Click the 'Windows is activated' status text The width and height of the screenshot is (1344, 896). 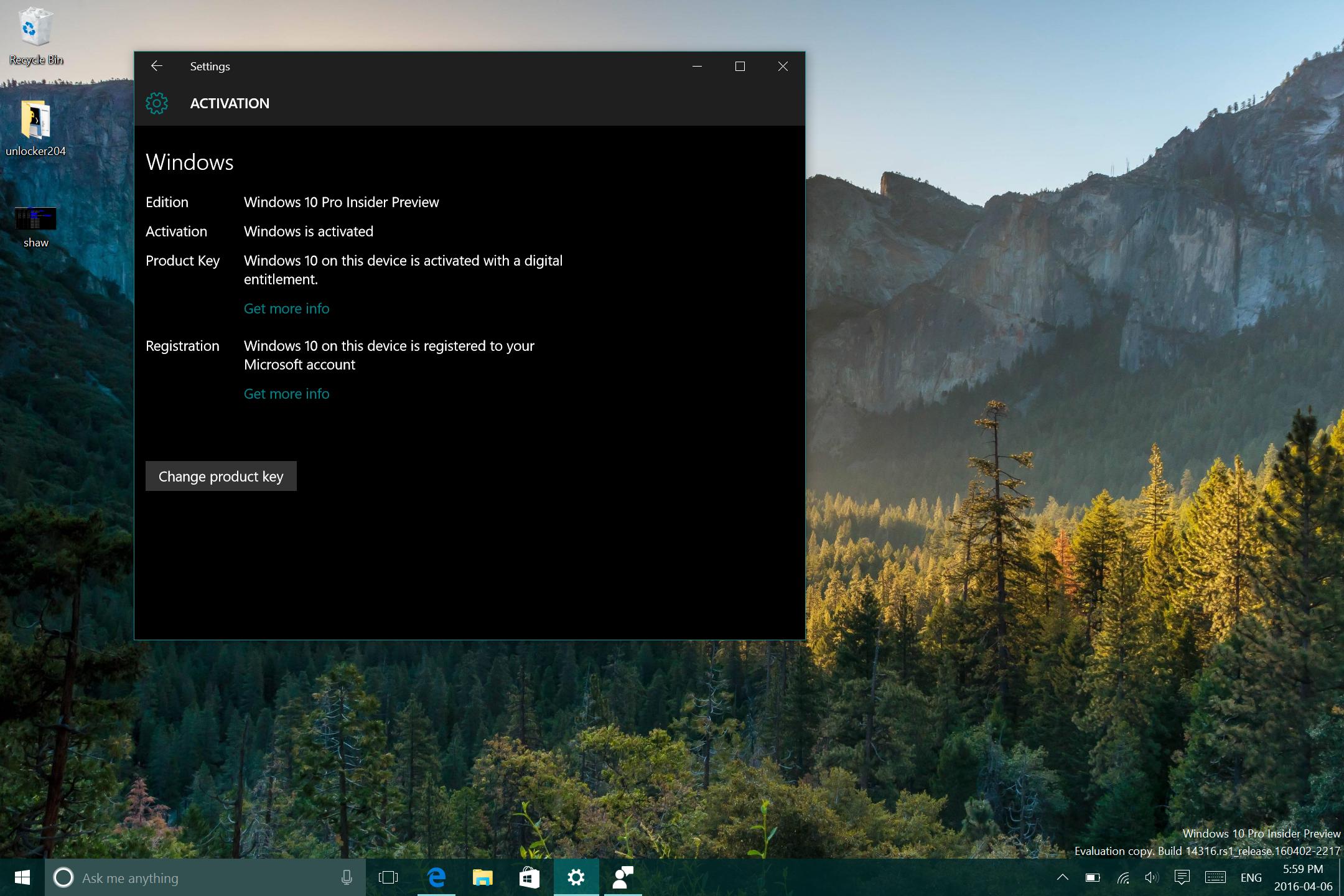tap(309, 231)
